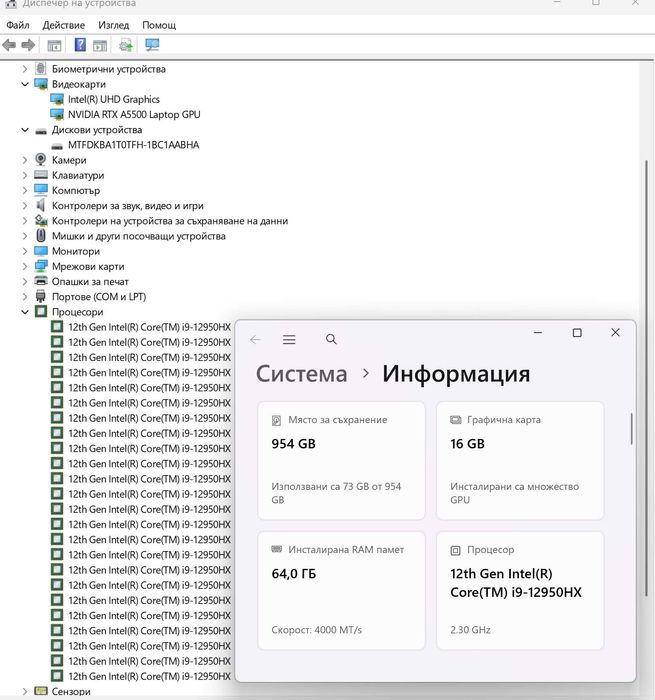Open the Място за съхранение card
Viewport: 655px width, 700px height.
point(342,460)
